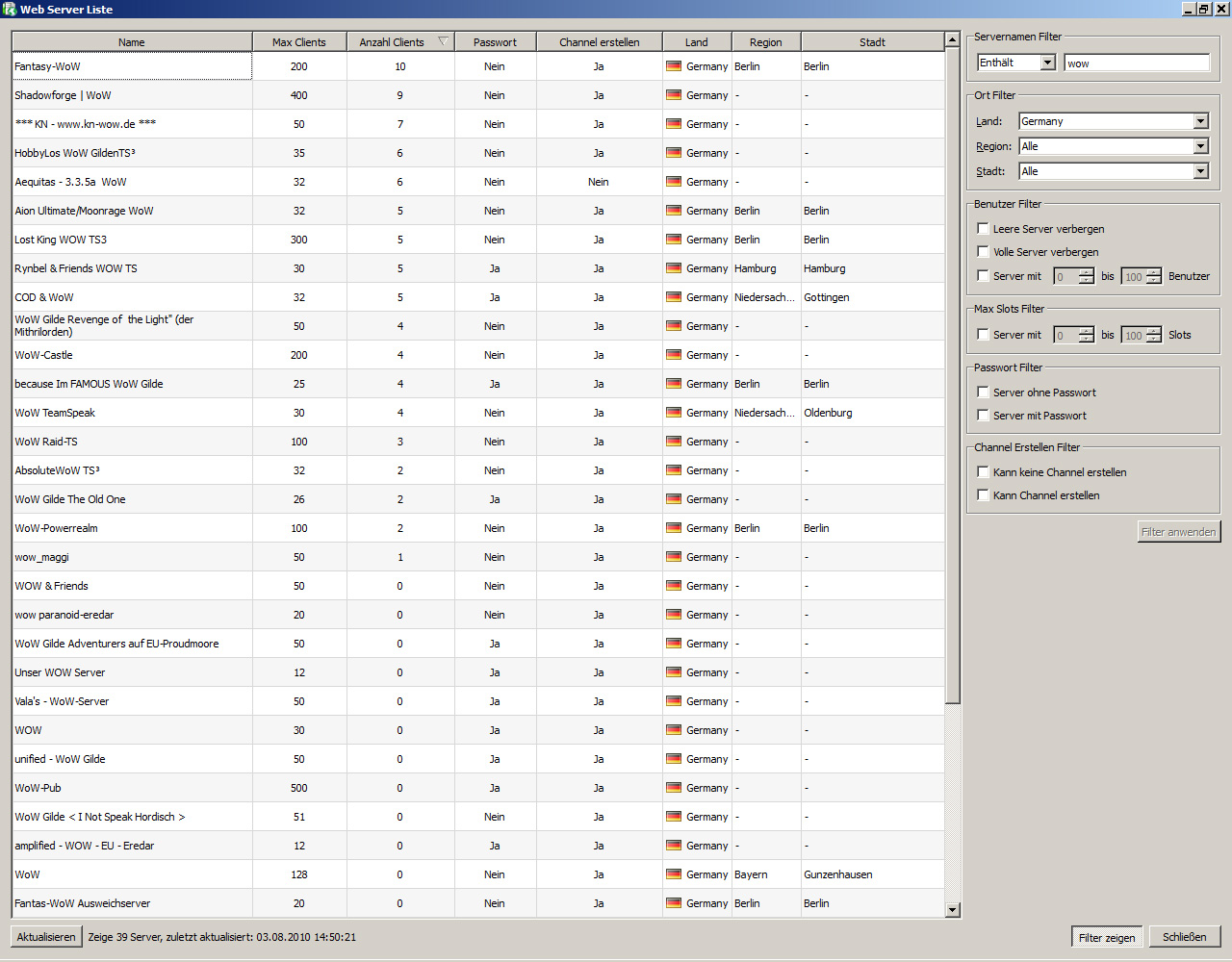Click the app icon in the title bar

(x=10, y=9)
